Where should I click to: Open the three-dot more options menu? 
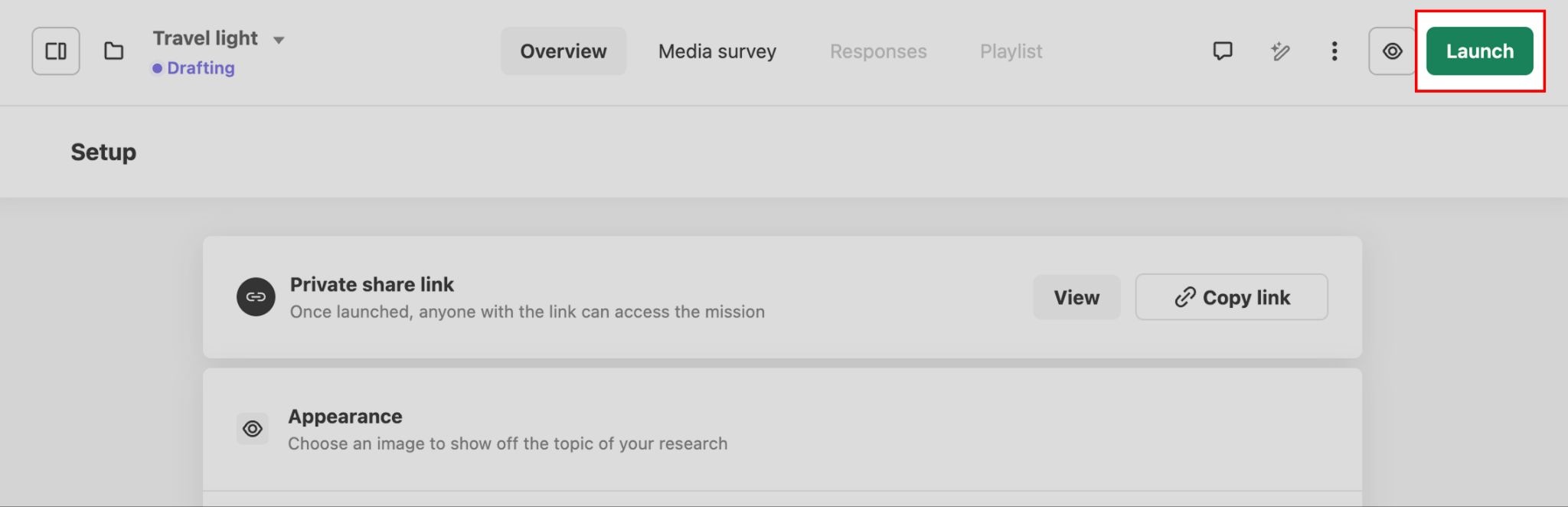(x=1334, y=51)
